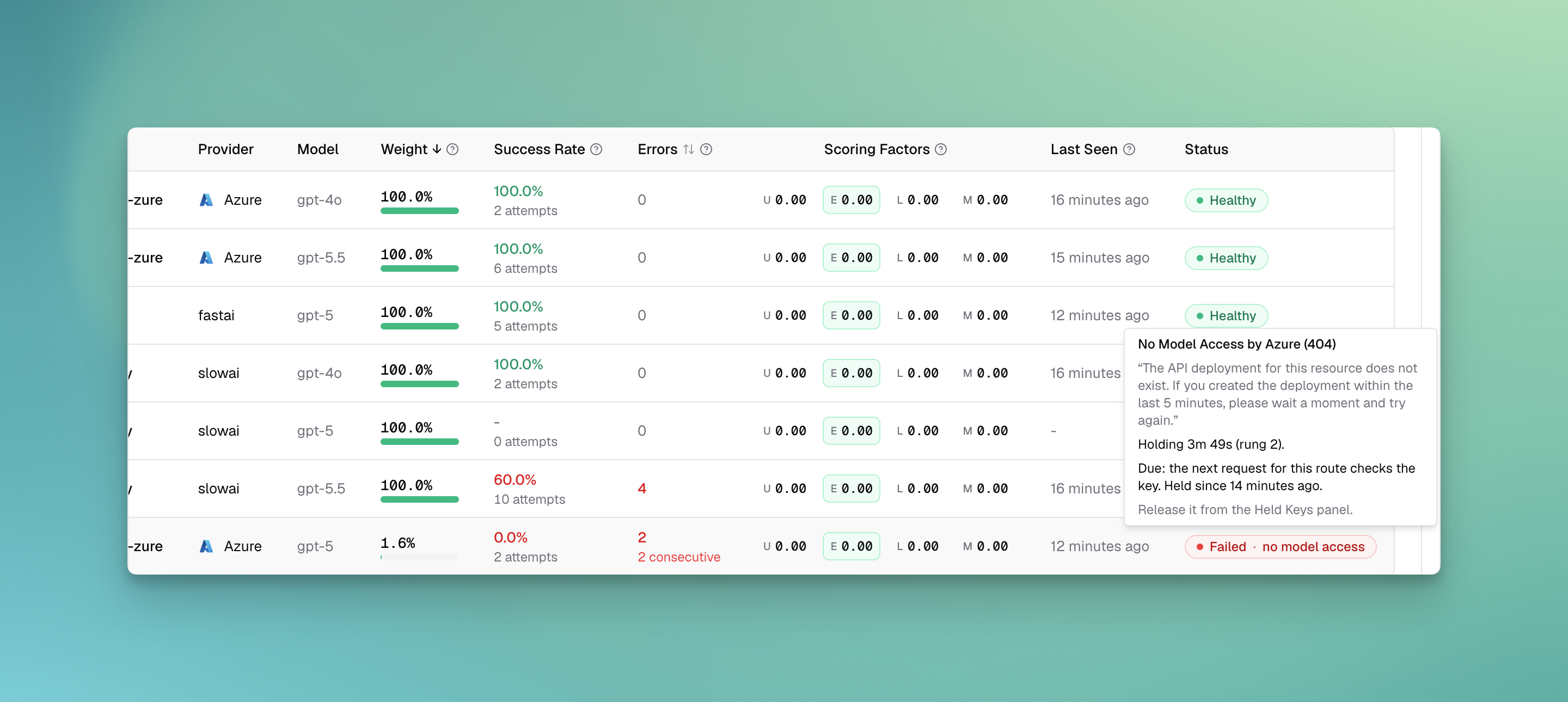Click the Healthy badge for fastai gpt-5
The image size is (1568, 702).
(x=1226, y=316)
